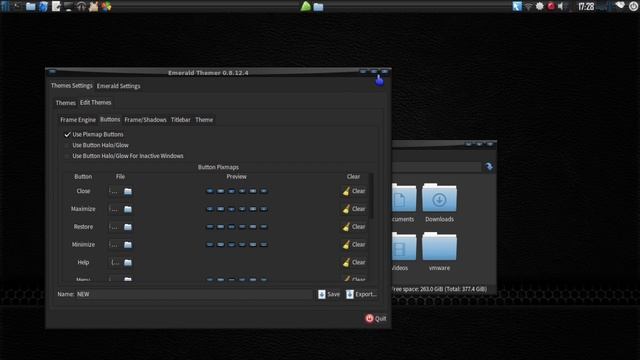The width and height of the screenshot is (640, 360).
Task: Click the Button Pixmaps list scrollbar
Action: (x=371, y=196)
